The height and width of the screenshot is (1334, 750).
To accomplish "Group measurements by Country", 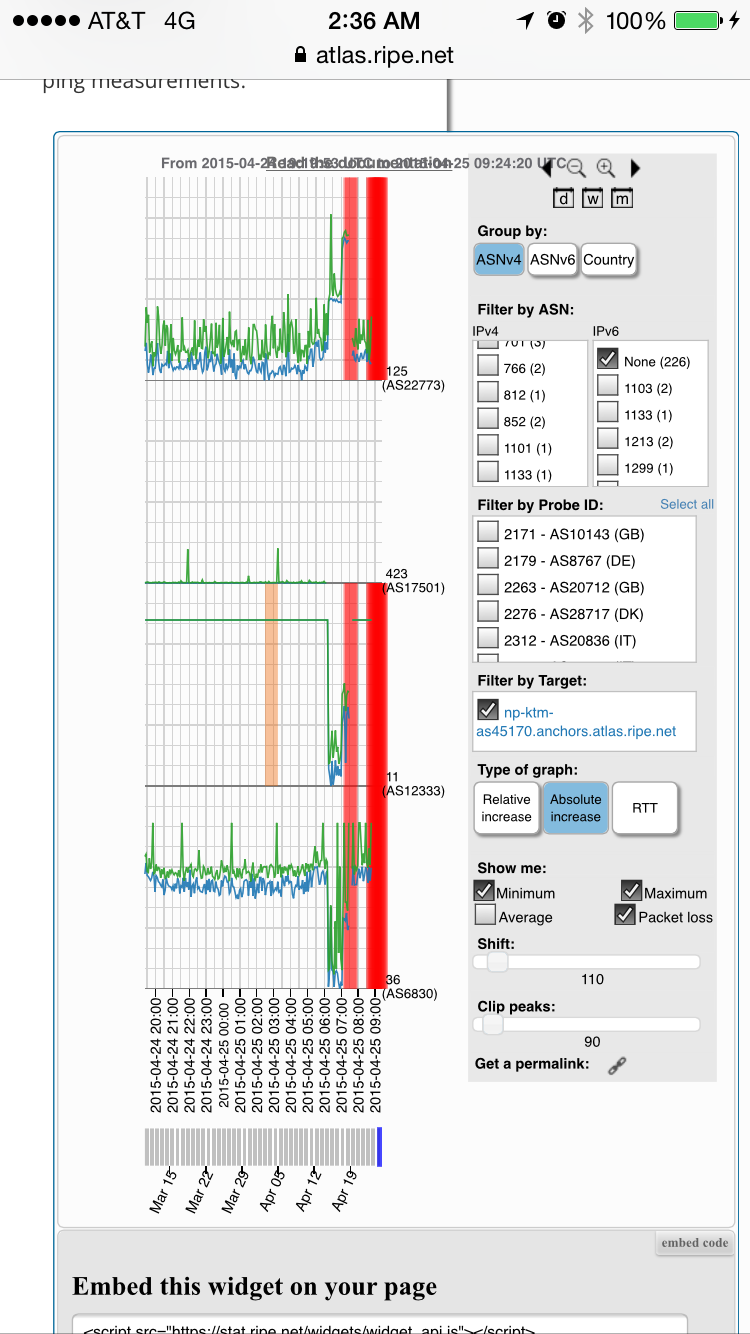I will 609,259.
